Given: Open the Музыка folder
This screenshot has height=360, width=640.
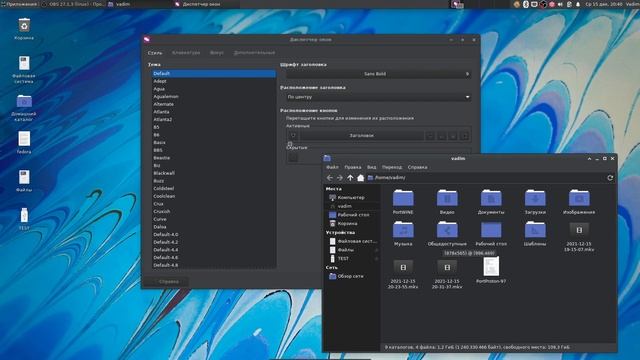Looking at the screenshot, I should click(x=403, y=233).
